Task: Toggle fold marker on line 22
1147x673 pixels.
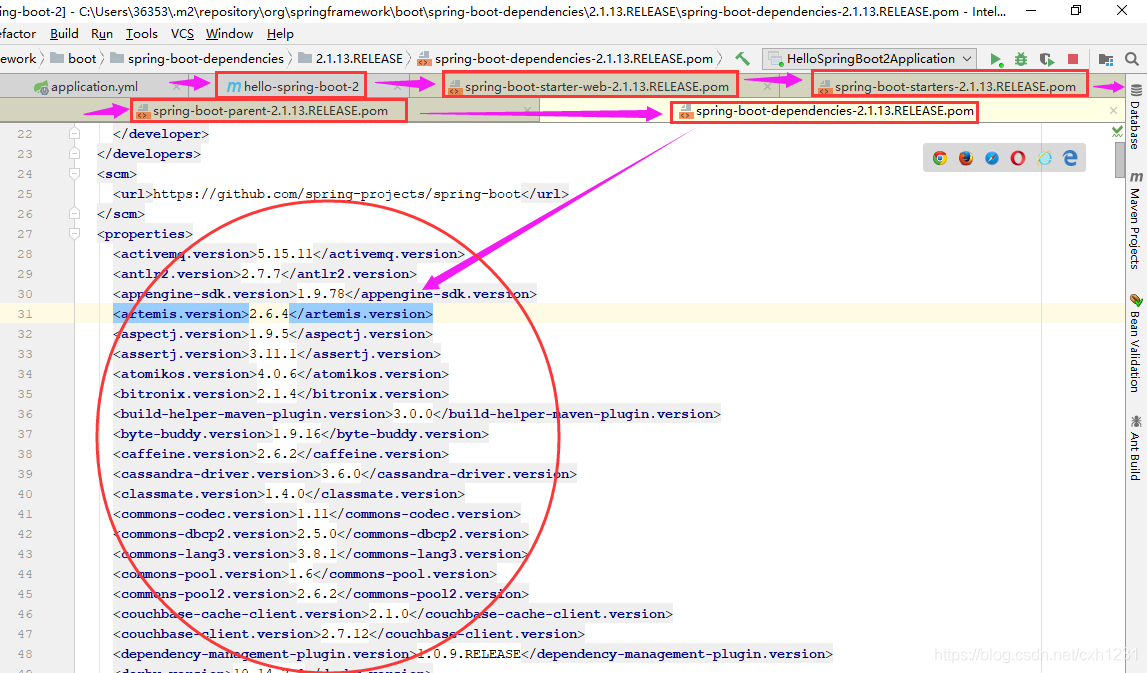Action: 74,134
